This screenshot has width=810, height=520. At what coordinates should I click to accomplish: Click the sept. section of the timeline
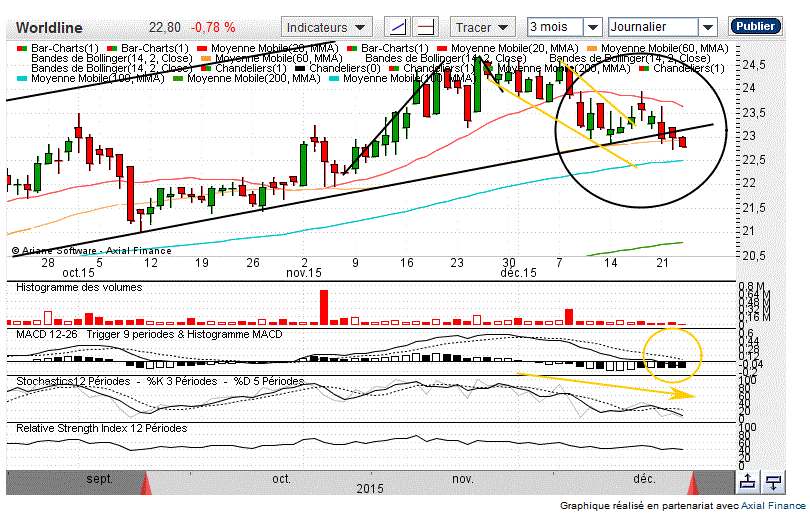pyautogui.click(x=99, y=479)
